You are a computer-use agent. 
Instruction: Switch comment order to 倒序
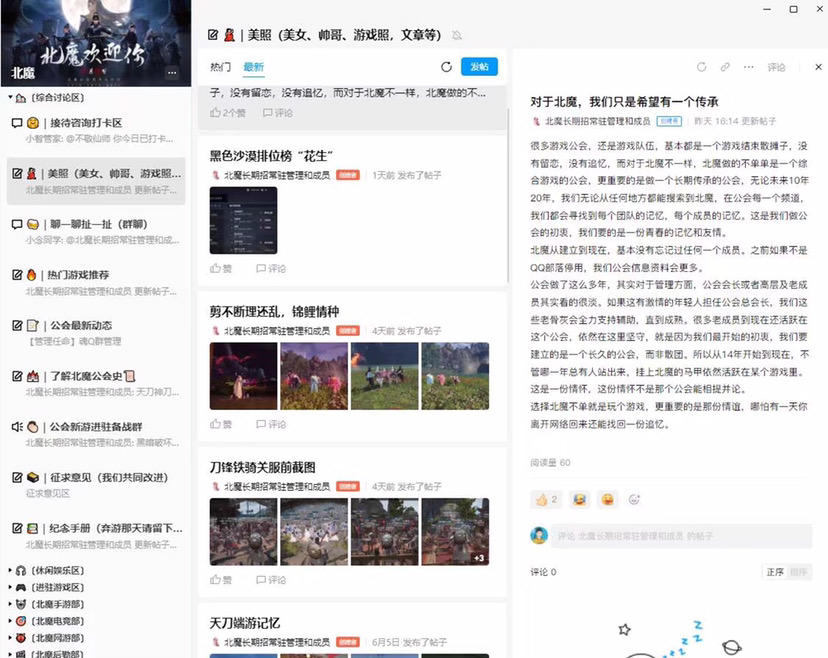point(799,572)
